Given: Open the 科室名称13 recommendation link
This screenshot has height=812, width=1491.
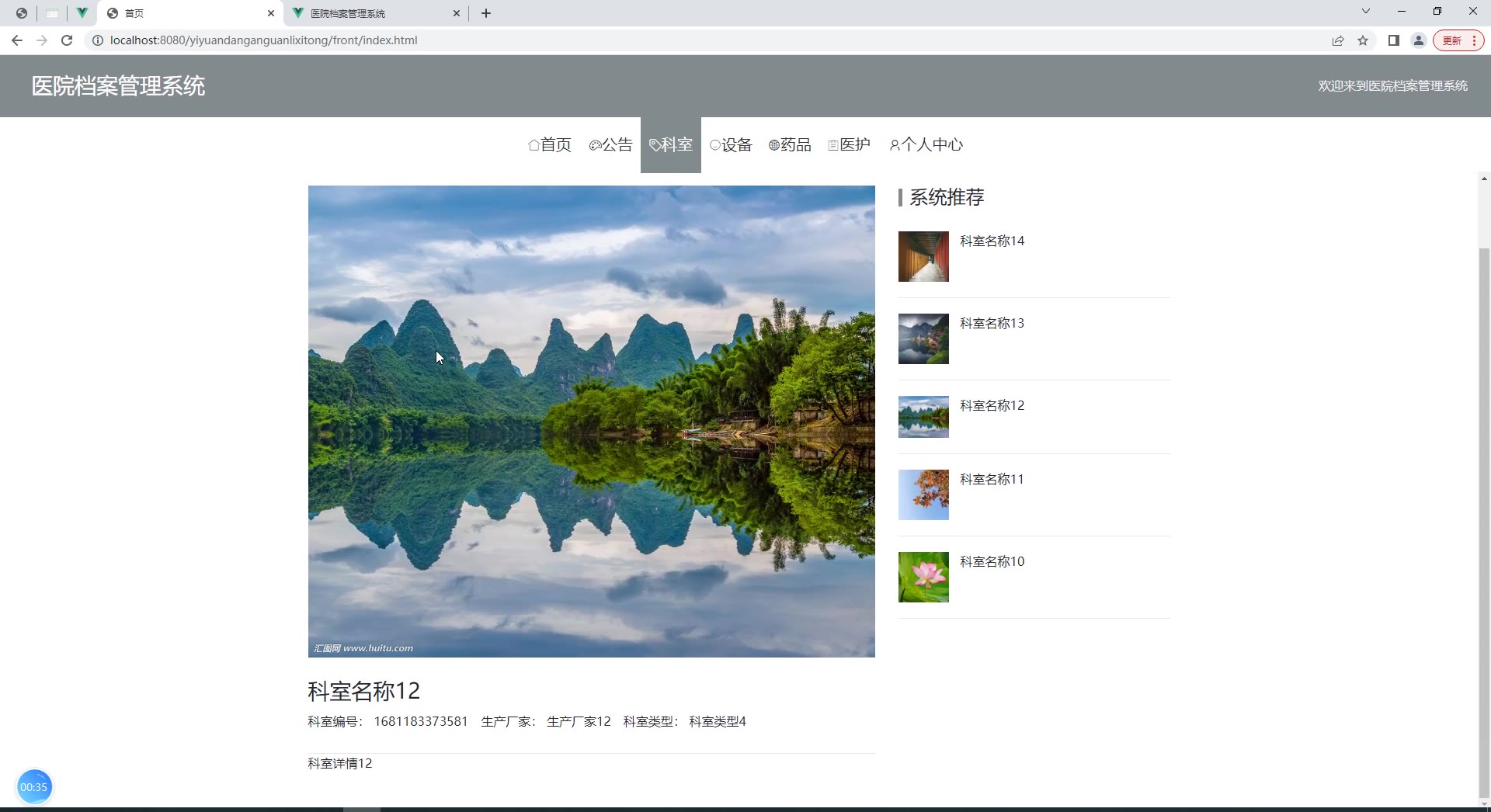Looking at the screenshot, I should 992,323.
